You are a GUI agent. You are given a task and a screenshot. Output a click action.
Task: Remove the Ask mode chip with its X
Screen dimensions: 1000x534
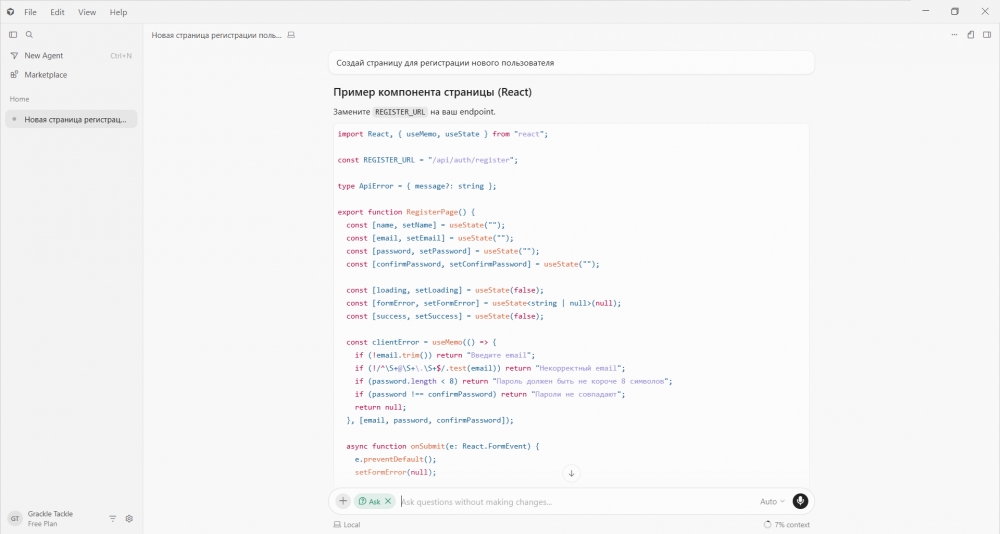click(388, 501)
